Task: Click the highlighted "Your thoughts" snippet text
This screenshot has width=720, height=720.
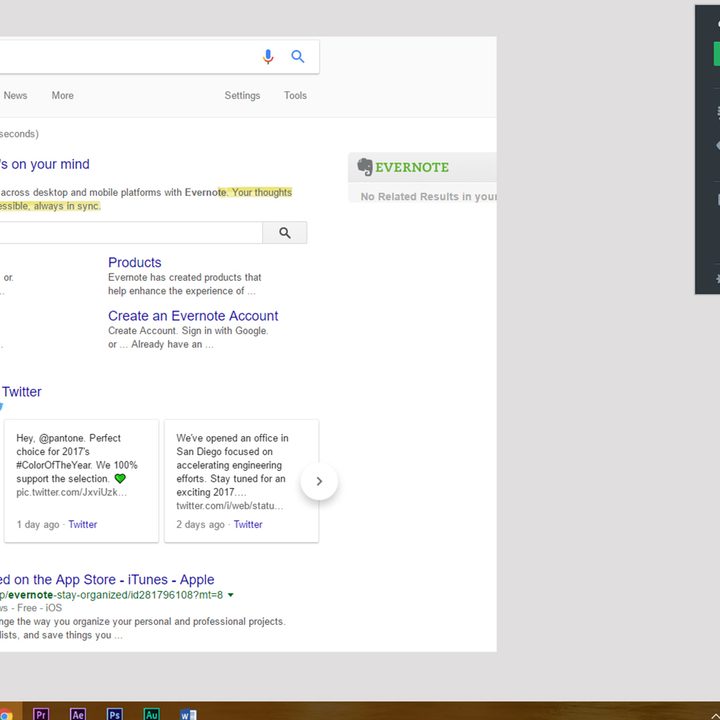Action: point(262,192)
